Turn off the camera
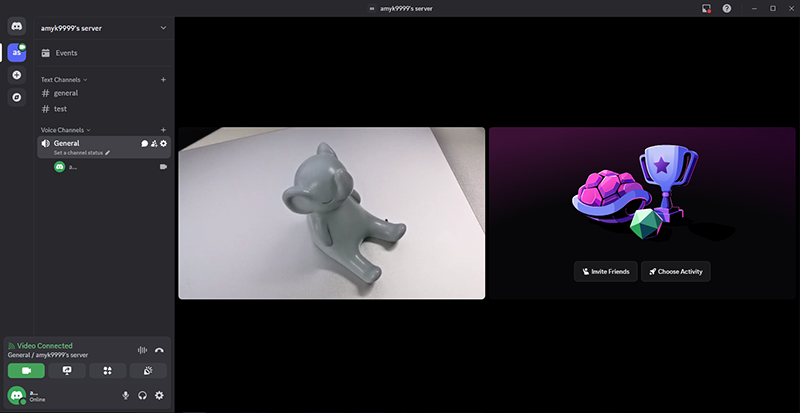800x413 pixels. click(x=26, y=370)
